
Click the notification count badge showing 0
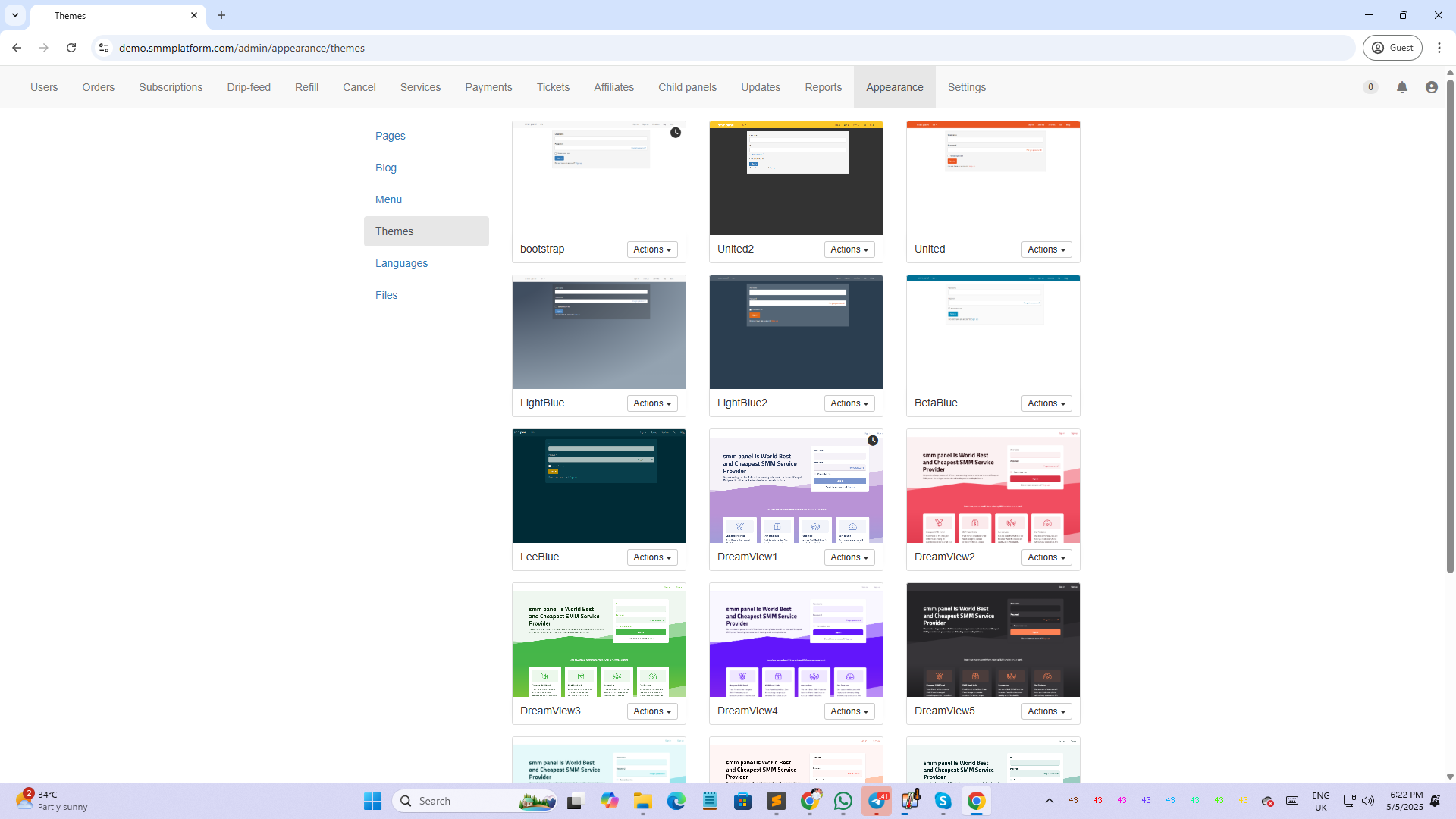coord(1370,87)
